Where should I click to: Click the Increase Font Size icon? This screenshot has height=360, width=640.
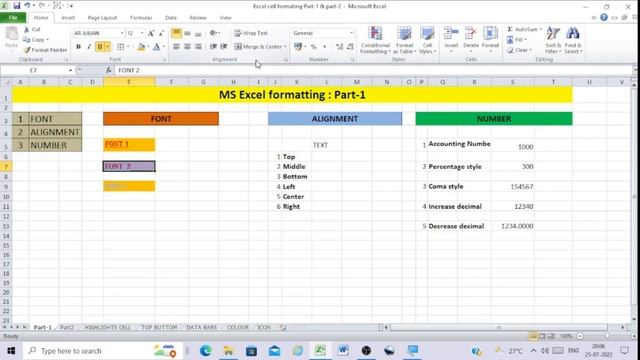point(151,33)
